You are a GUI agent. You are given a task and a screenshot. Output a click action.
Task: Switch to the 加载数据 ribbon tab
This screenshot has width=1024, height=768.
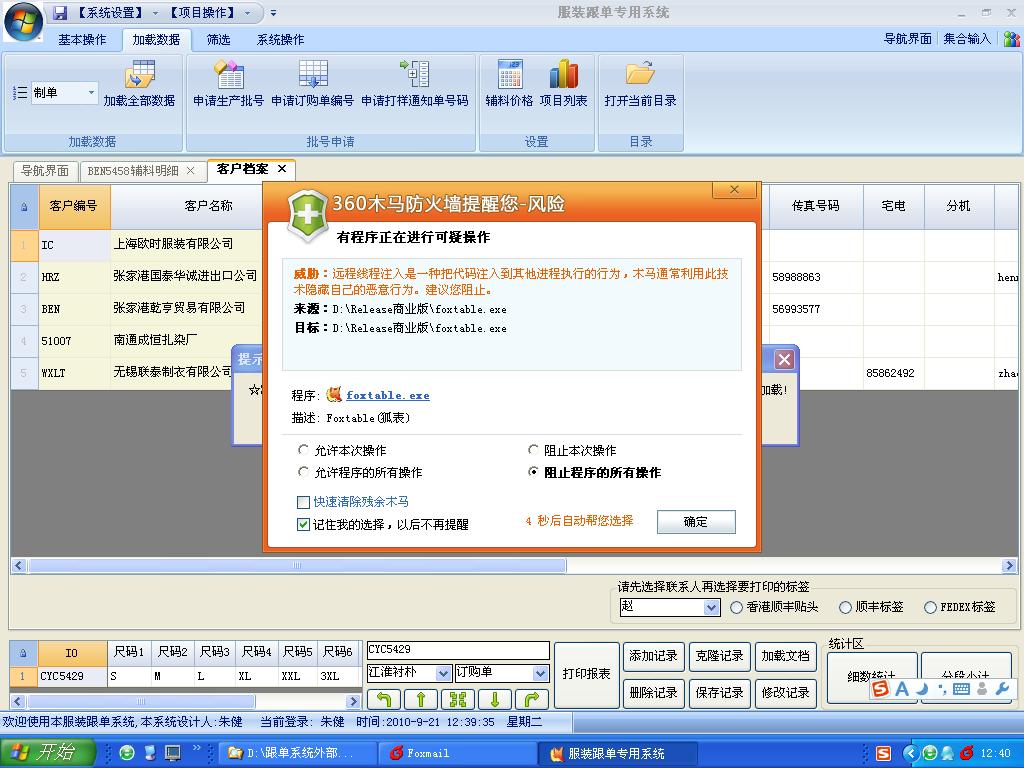(x=156, y=40)
